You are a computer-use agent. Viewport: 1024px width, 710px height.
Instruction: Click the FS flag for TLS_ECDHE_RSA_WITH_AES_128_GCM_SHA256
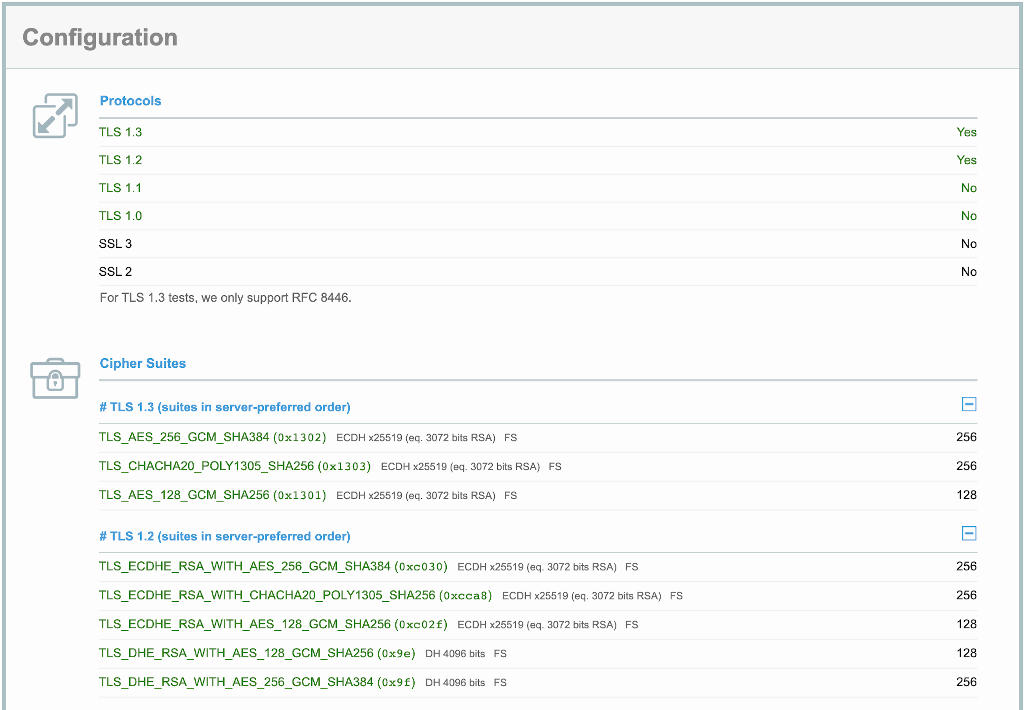pos(632,624)
